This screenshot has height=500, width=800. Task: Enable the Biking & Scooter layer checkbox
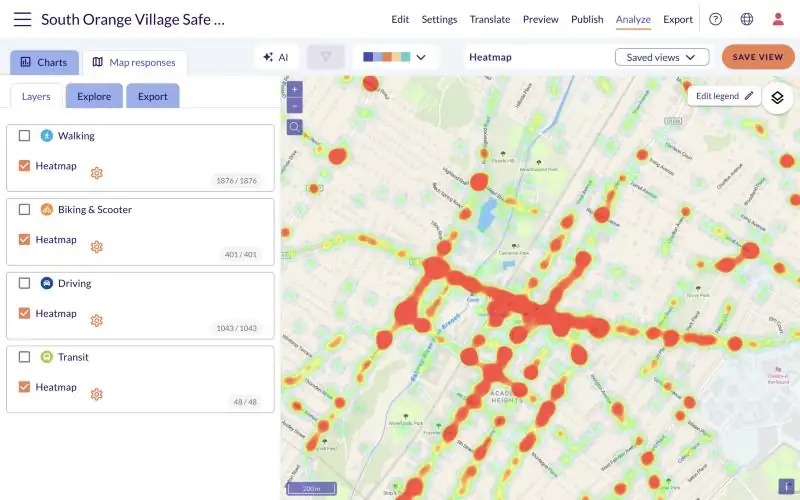(24, 209)
